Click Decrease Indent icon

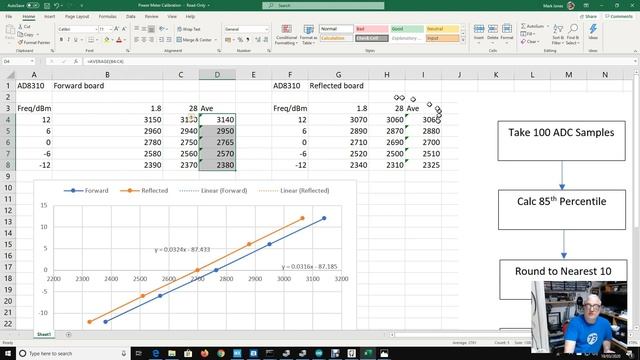[x=162, y=40]
